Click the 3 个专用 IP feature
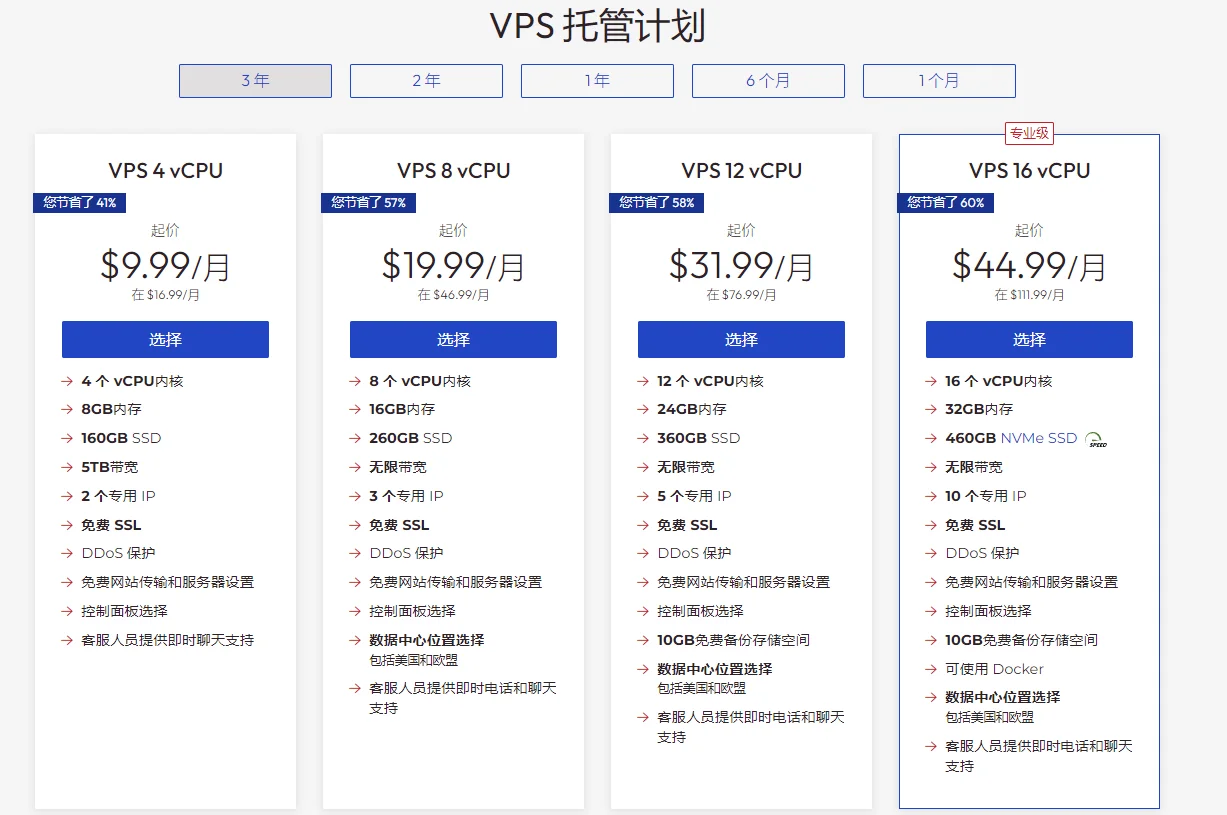The width and height of the screenshot is (1227, 815). (406, 496)
